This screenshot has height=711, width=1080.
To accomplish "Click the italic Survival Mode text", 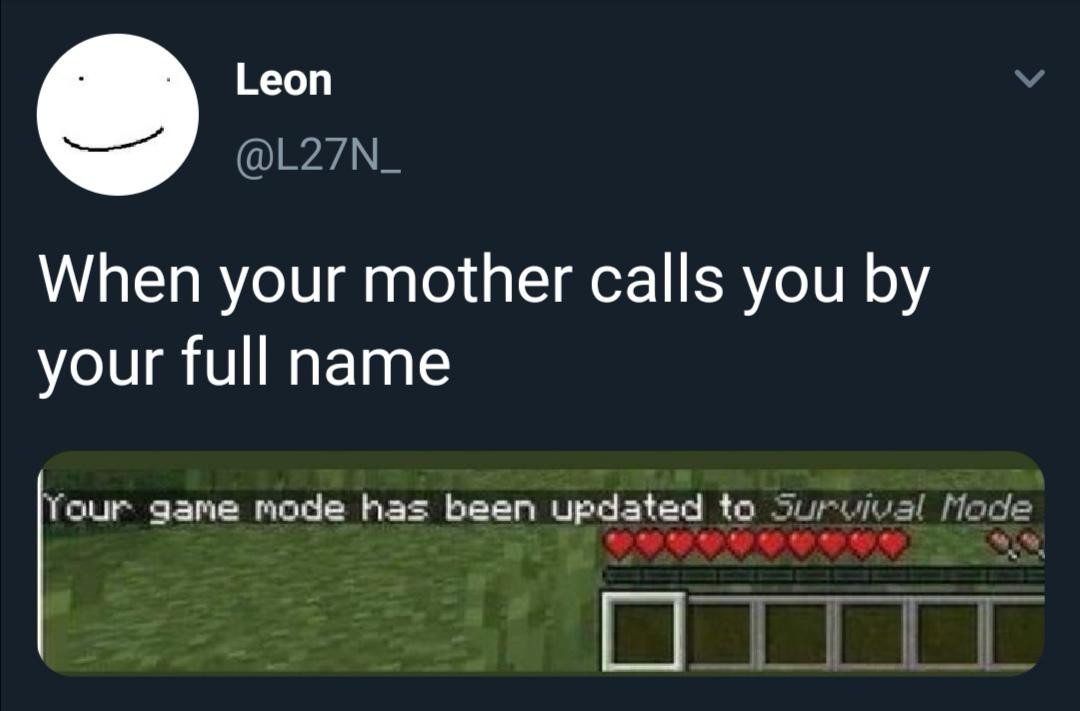I will 901,508.
